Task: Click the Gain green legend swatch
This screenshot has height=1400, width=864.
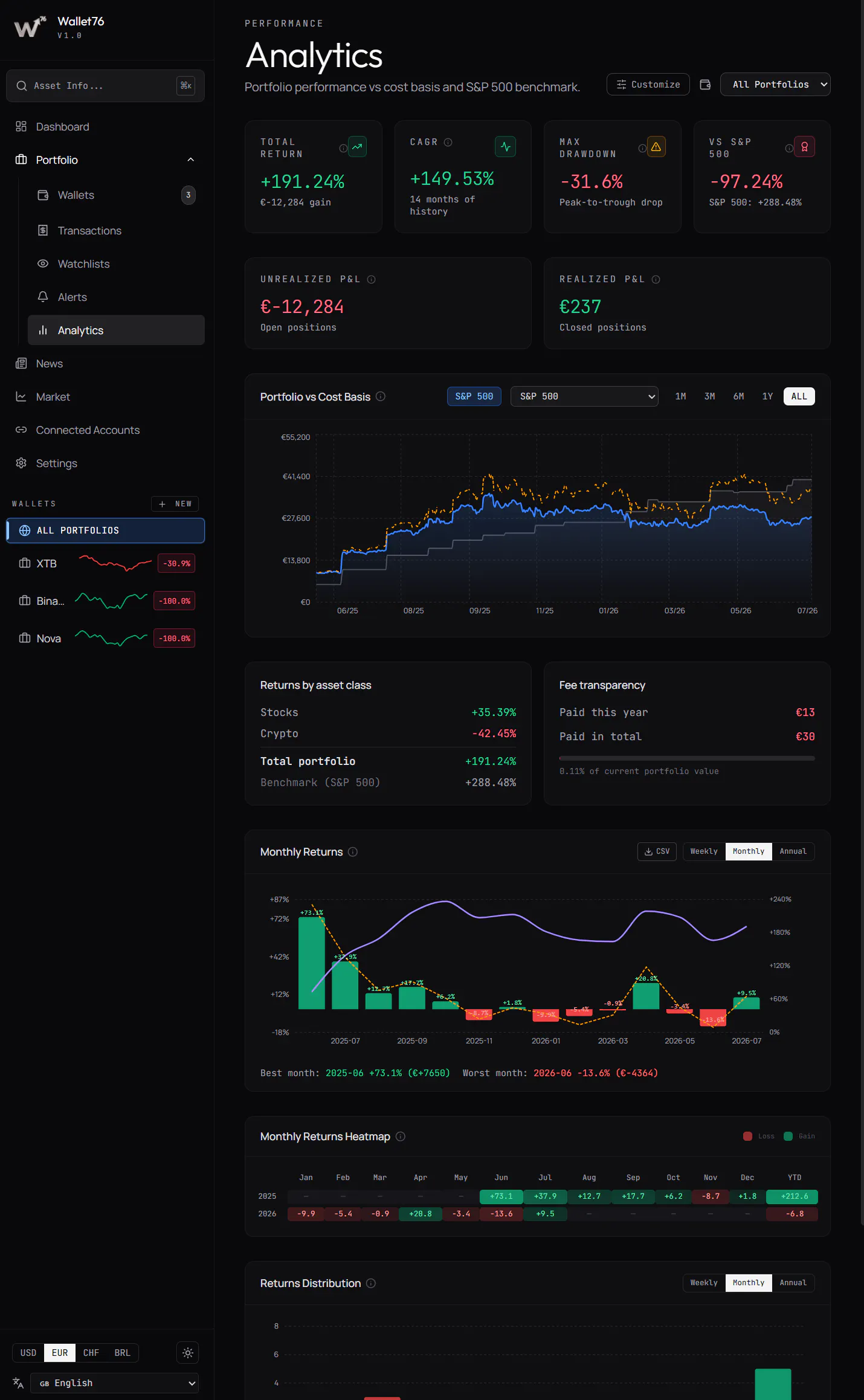Action: (x=788, y=1136)
